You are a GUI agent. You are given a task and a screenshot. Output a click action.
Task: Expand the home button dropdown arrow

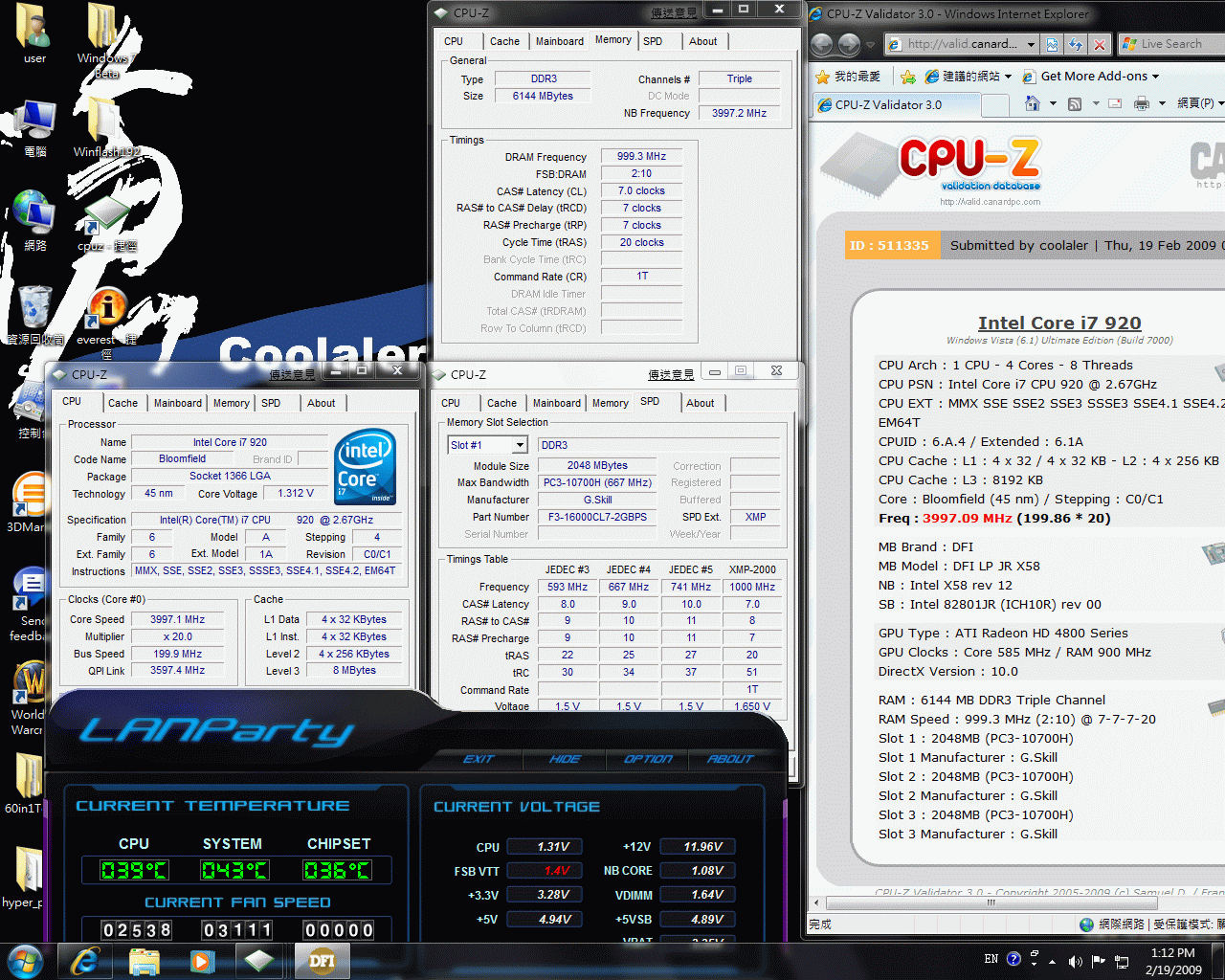(1053, 103)
